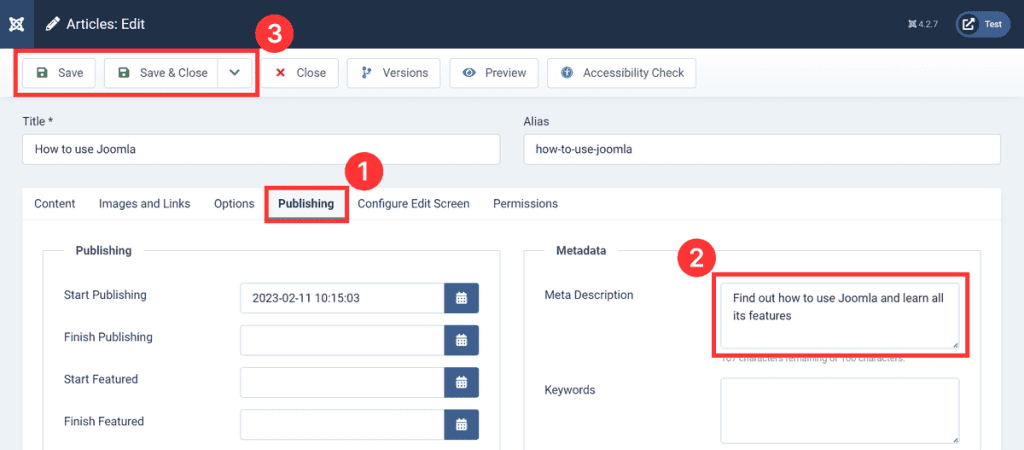Close the article editor
The width and height of the screenshot is (1024, 450).
[300, 72]
